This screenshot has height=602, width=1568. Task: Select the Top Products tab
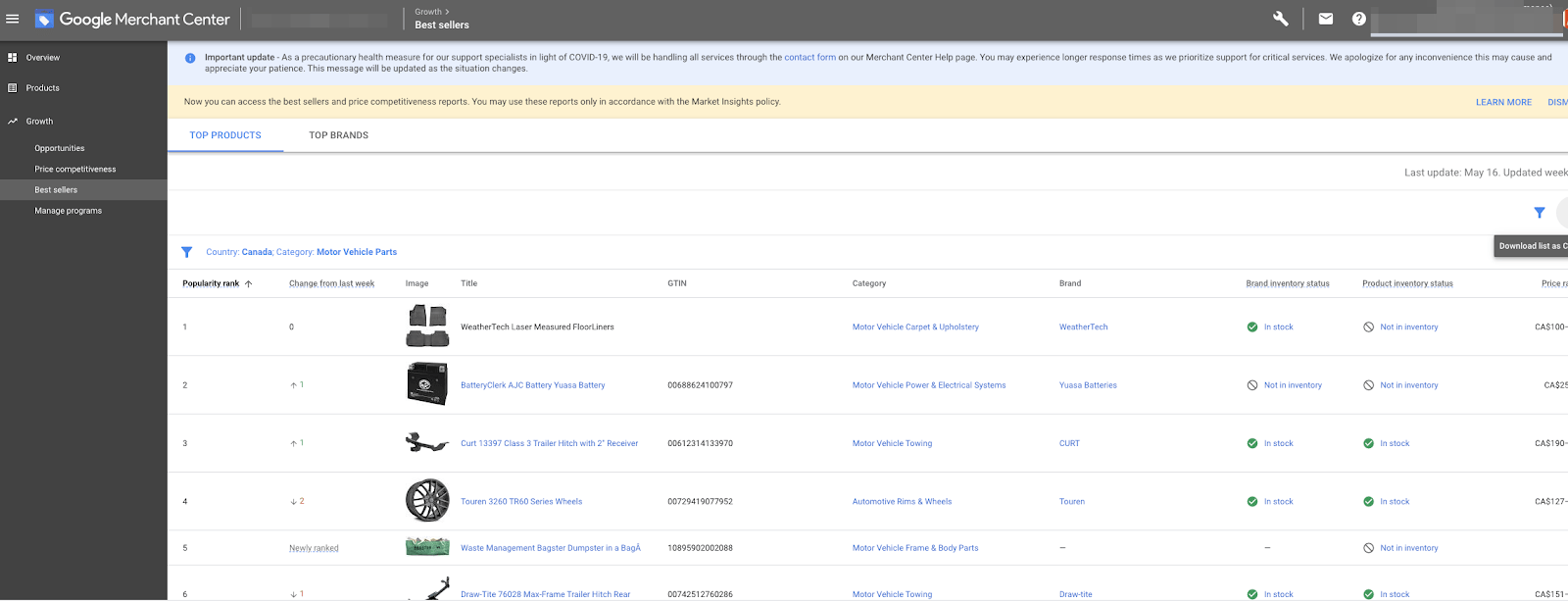click(x=225, y=135)
